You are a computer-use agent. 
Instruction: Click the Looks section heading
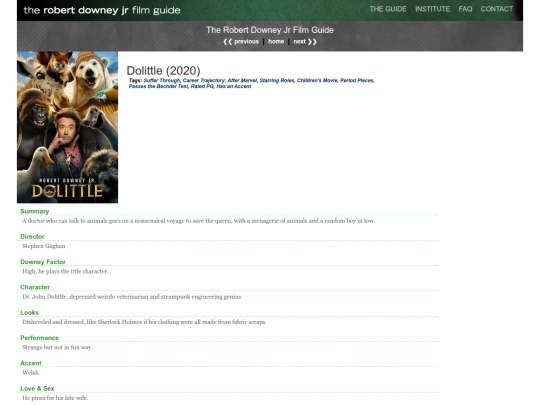coord(29,313)
